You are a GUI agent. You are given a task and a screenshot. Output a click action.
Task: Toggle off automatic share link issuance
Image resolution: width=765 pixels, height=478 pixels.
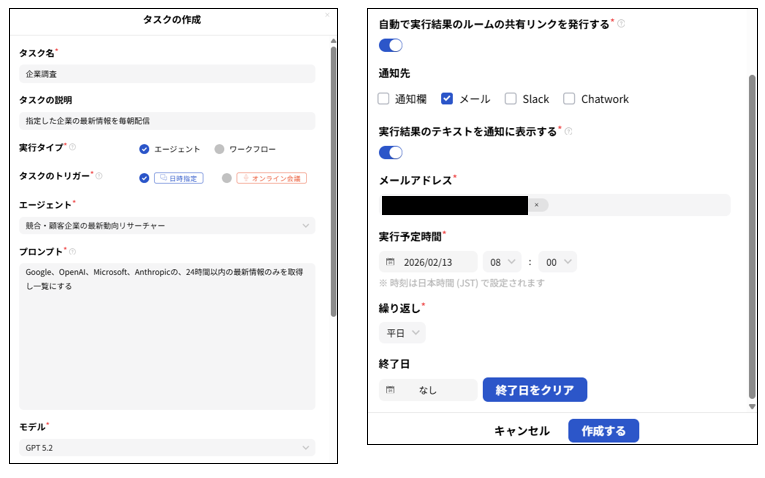(391, 45)
